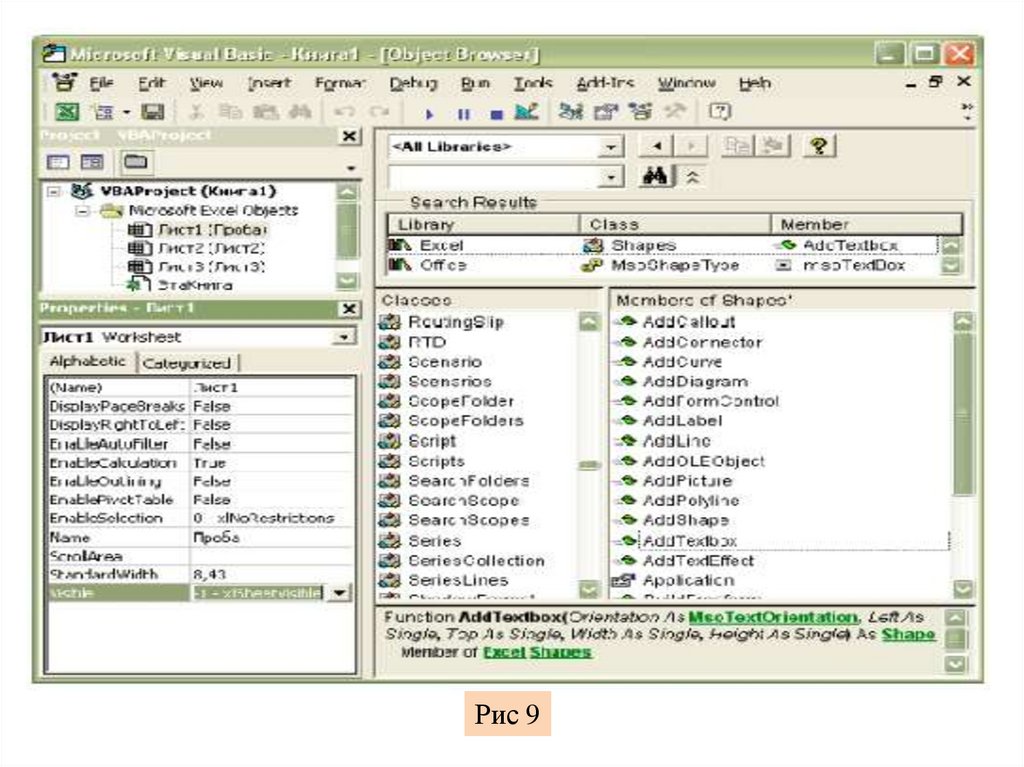The width and height of the screenshot is (1024, 767).
Task: Open the Visible property value dropdown
Action: 340,593
